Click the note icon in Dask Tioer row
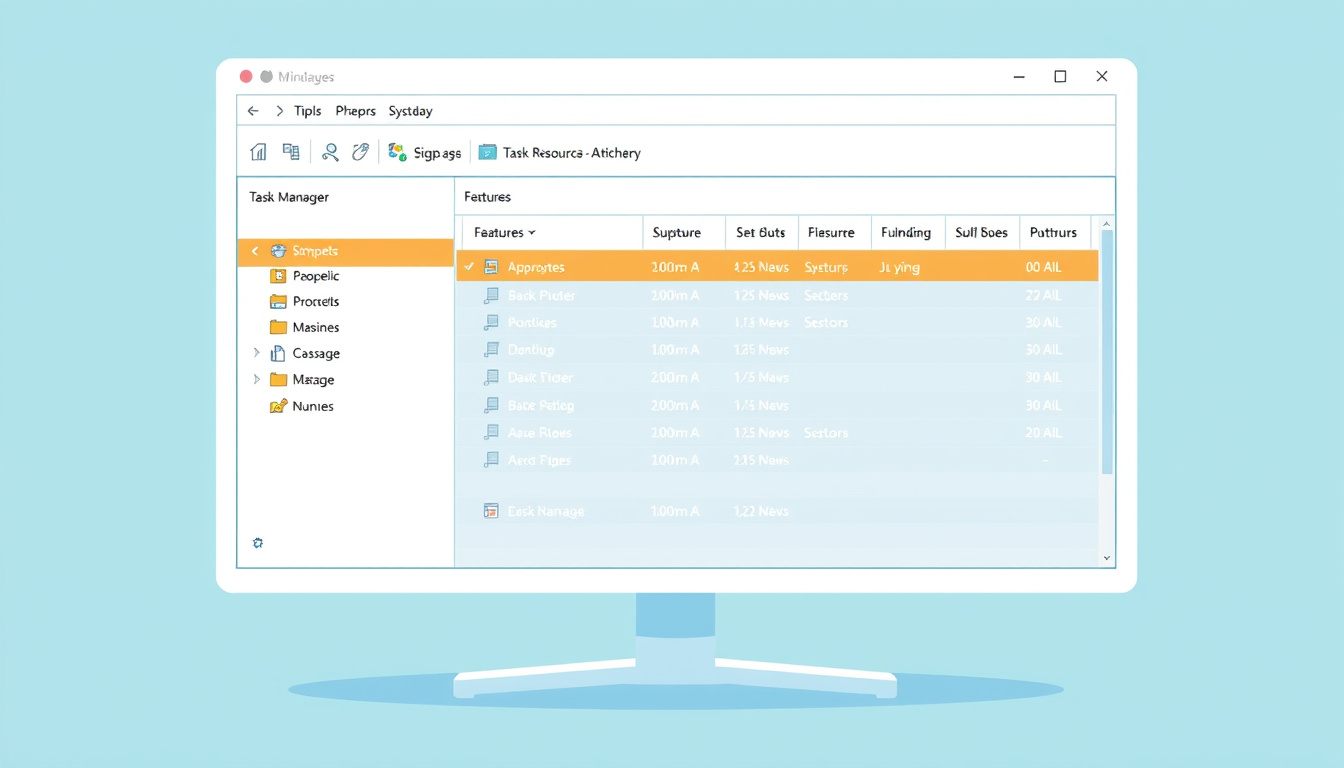 click(x=491, y=377)
